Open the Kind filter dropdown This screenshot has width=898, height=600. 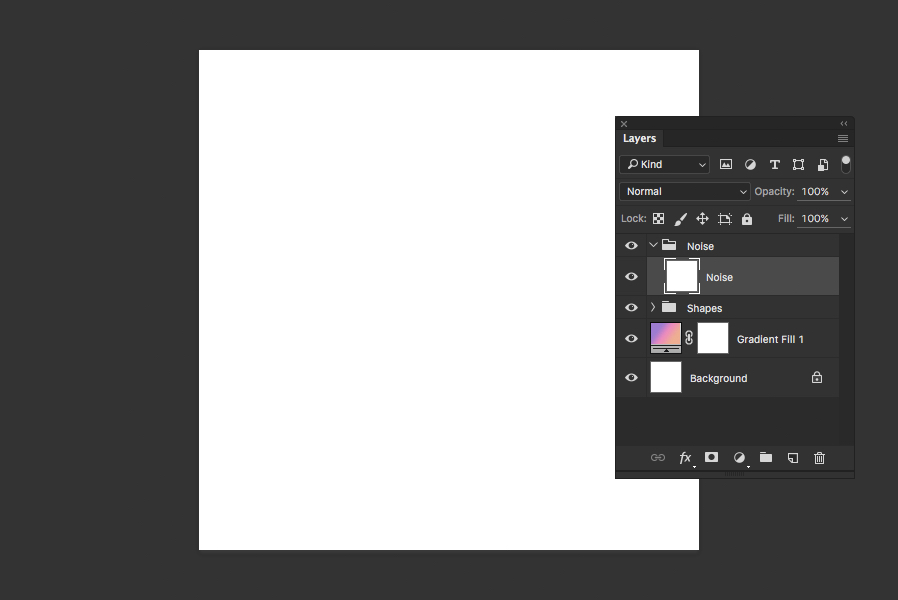(664, 164)
